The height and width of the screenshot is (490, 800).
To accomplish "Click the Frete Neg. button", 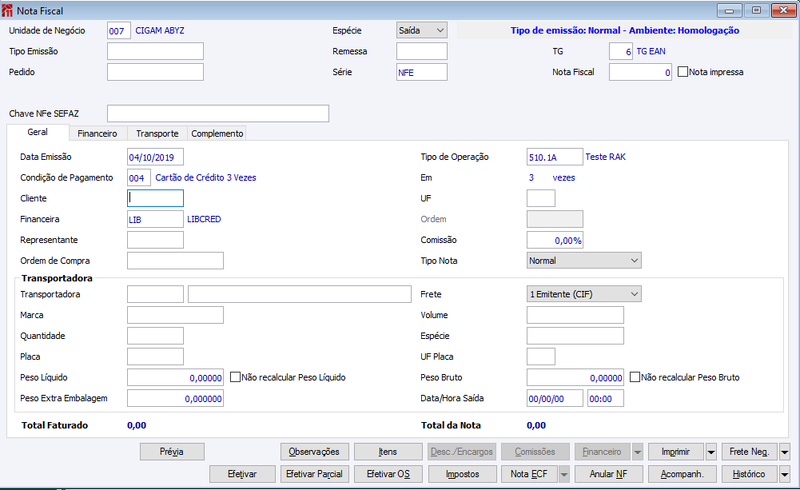I will [750, 452].
